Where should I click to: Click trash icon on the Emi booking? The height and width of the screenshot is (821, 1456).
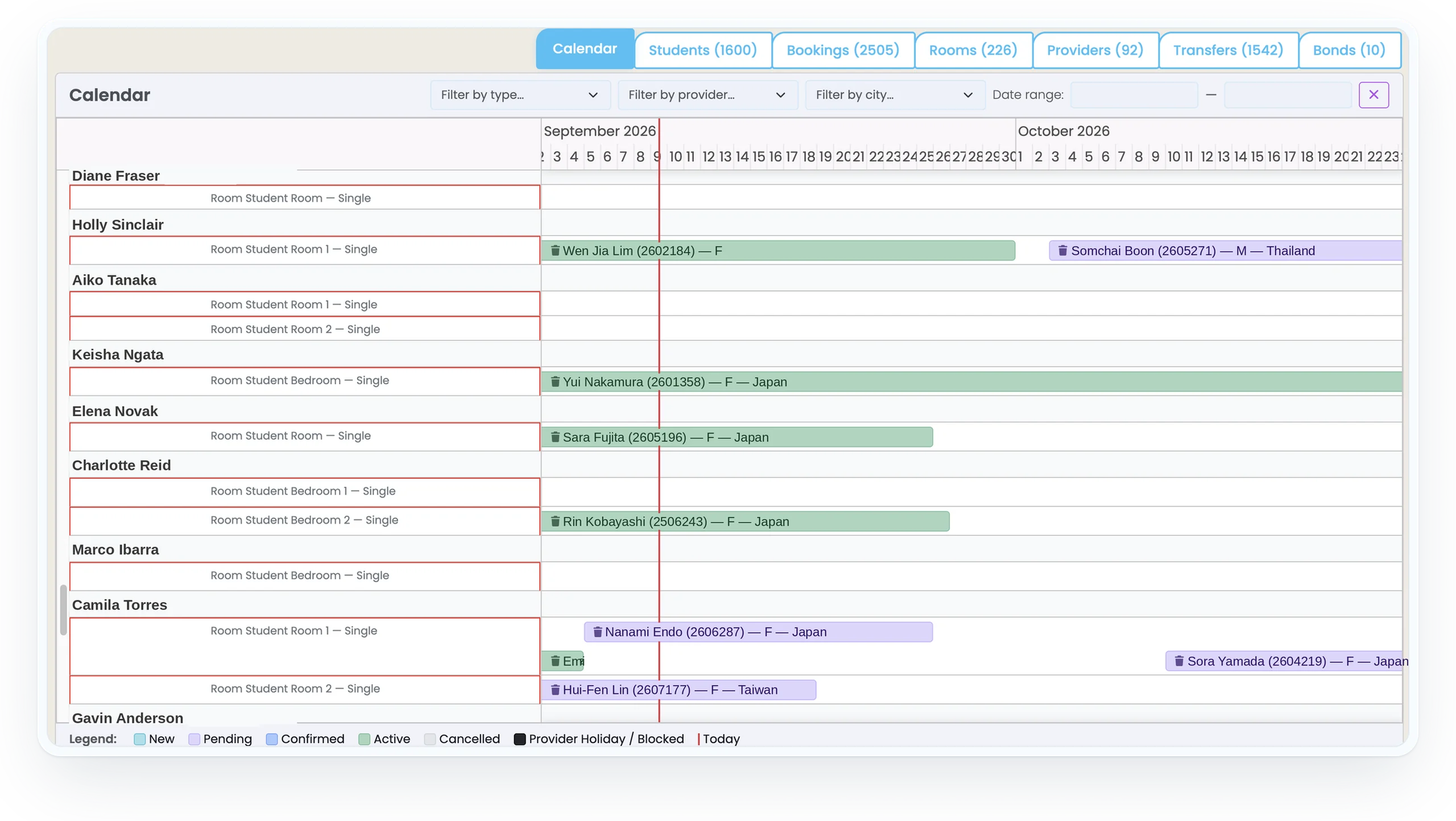click(x=555, y=661)
